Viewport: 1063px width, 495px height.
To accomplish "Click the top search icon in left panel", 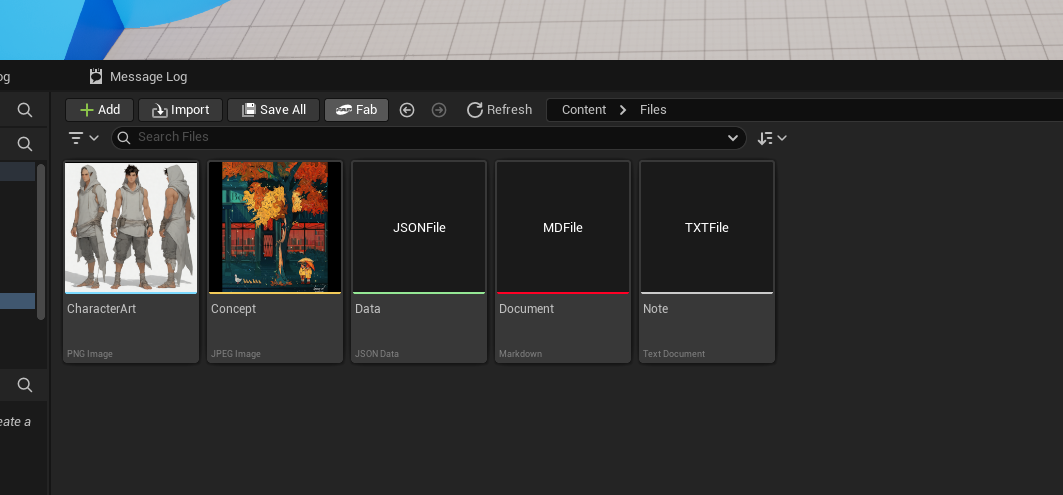I will point(25,110).
